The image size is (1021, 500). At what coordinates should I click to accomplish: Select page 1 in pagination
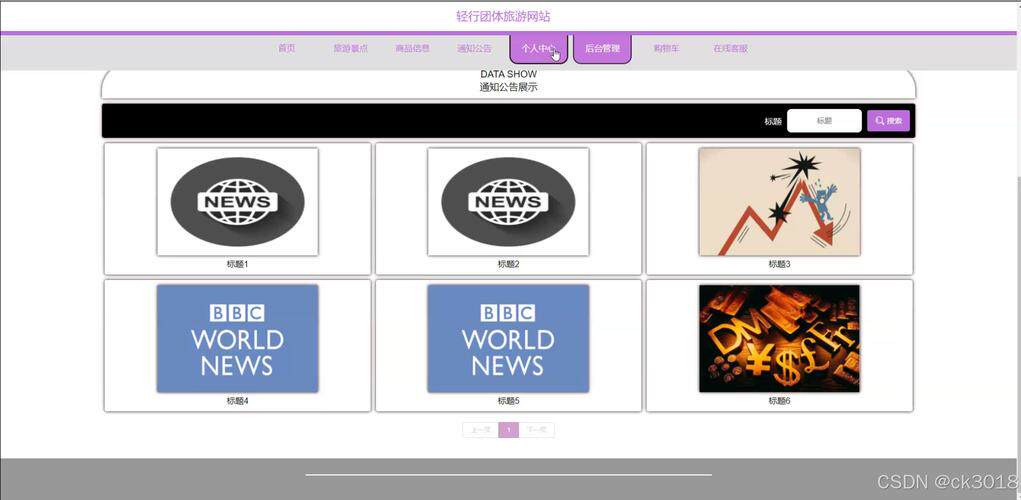coord(509,430)
